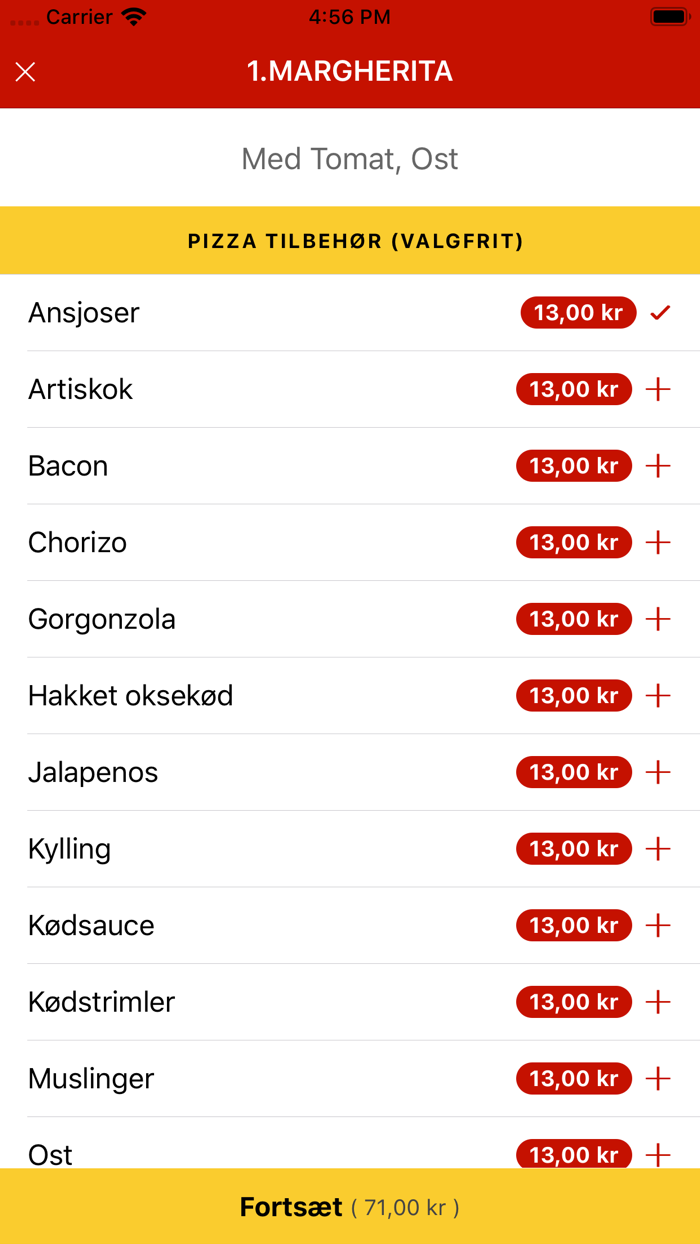Add Chorizo using its plus icon
700x1244 pixels.
[x=658, y=542]
